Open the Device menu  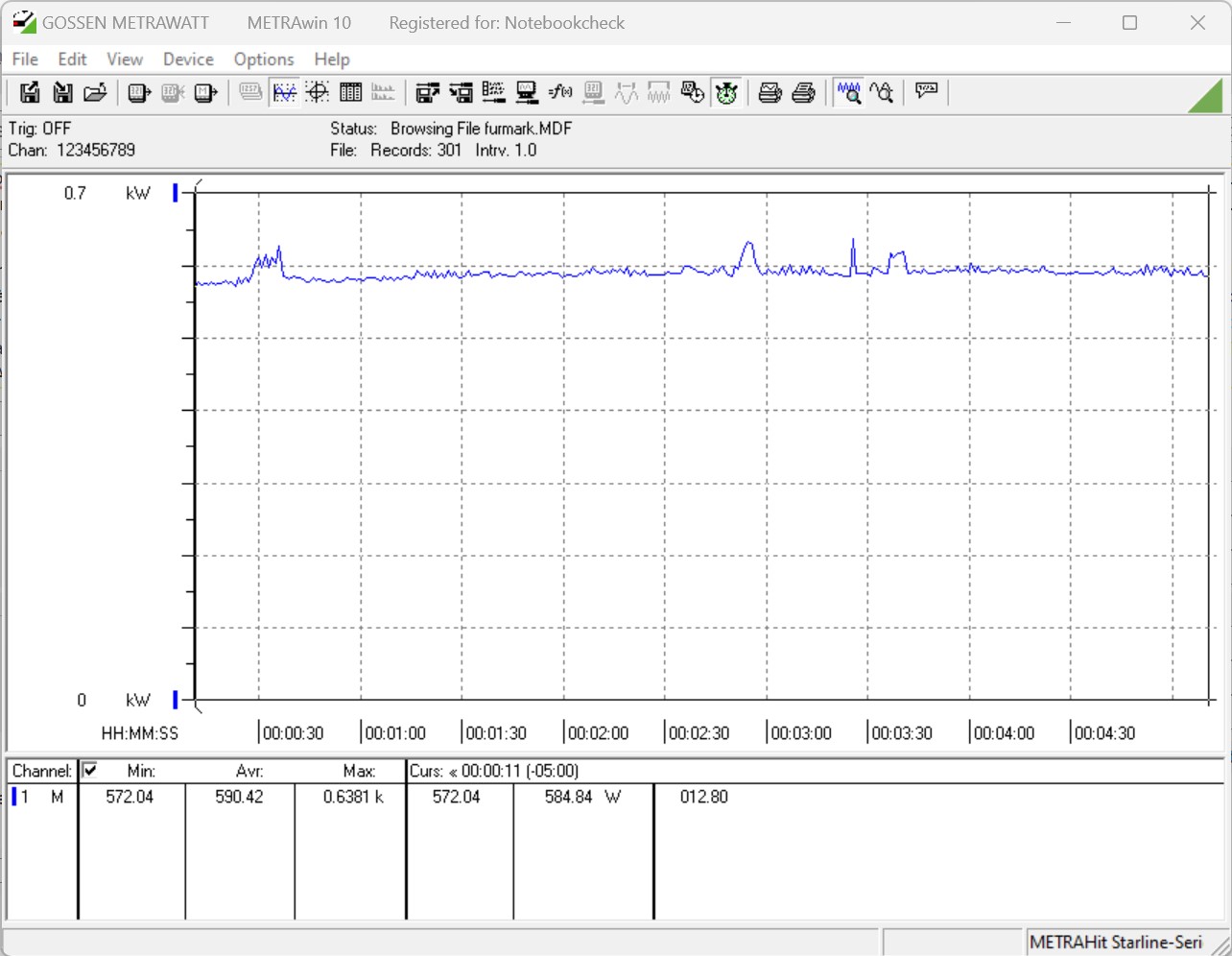pyautogui.click(x=188, y=60)
